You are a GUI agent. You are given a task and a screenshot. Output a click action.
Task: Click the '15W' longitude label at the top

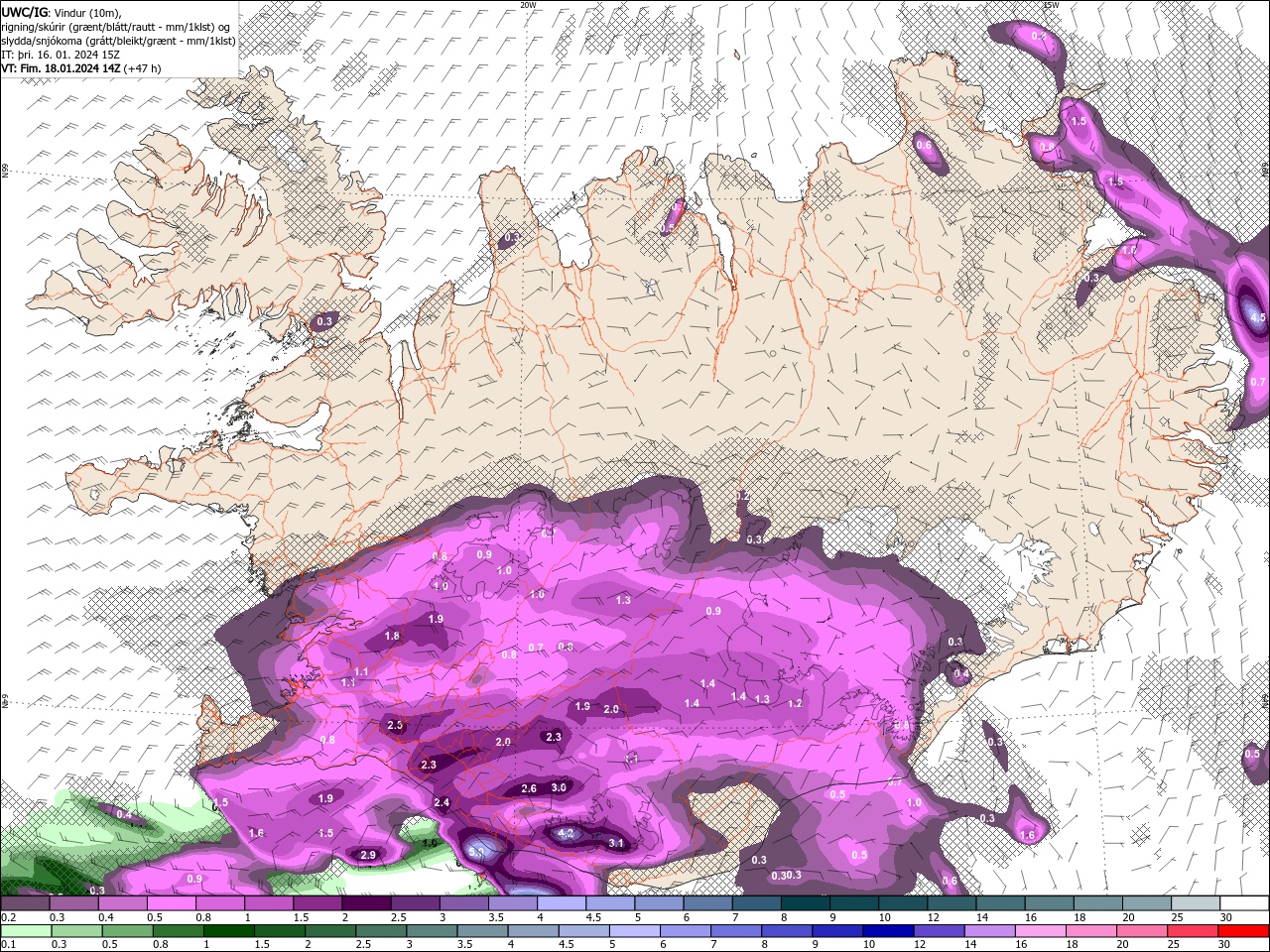[x=1052, y=5]
